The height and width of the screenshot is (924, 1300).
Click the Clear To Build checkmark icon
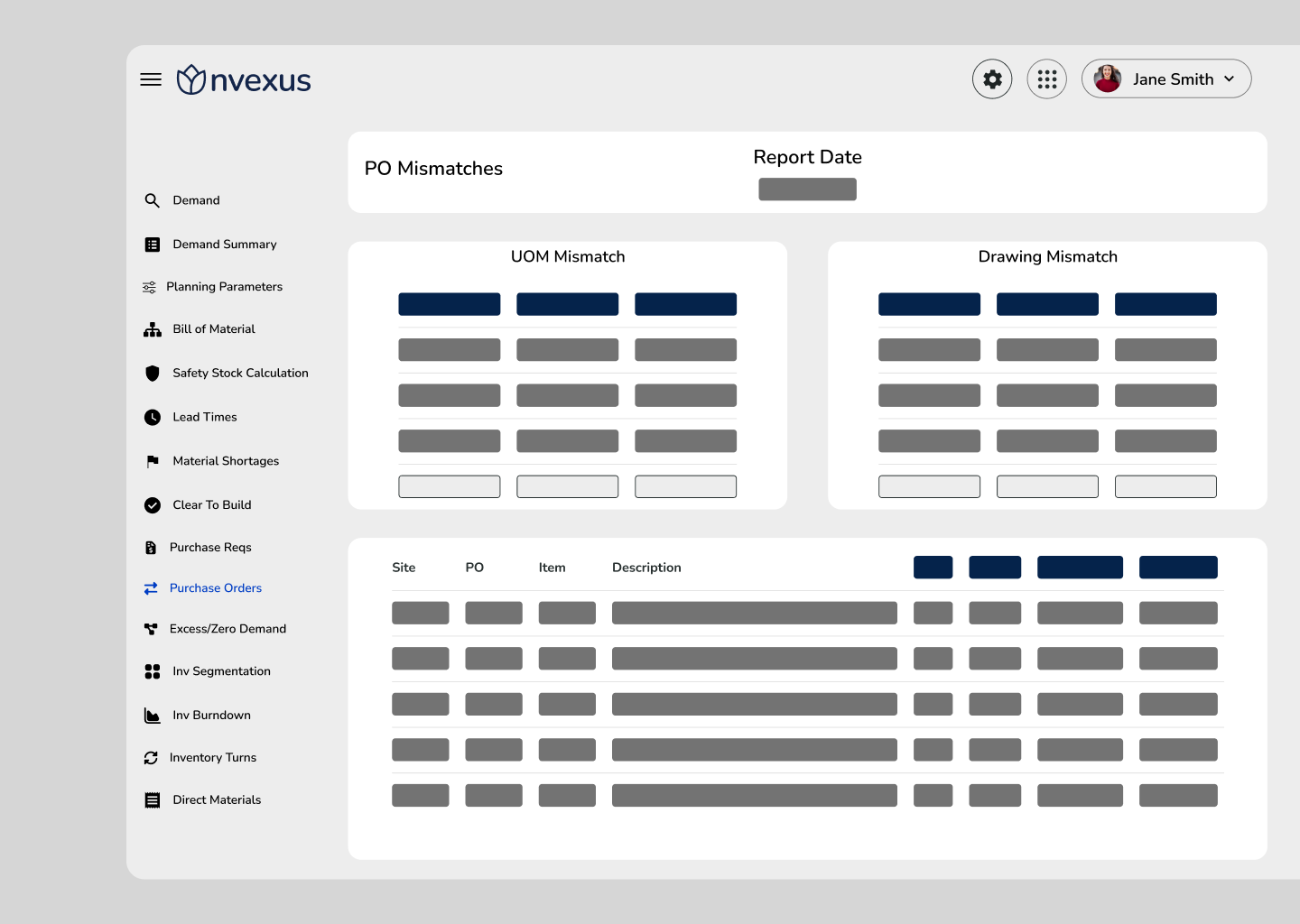pyautogui.click(x=153, y=505)
